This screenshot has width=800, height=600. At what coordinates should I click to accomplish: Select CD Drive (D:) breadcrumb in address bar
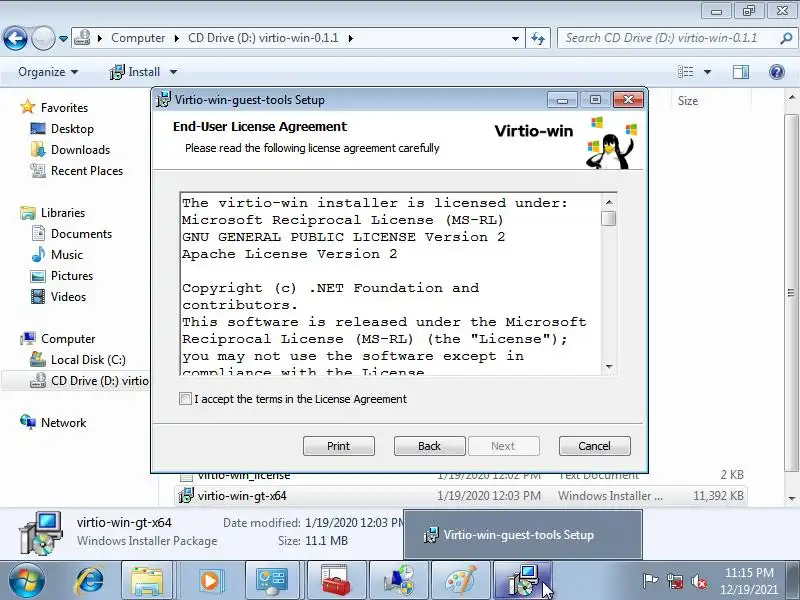(x=263, y=38)
